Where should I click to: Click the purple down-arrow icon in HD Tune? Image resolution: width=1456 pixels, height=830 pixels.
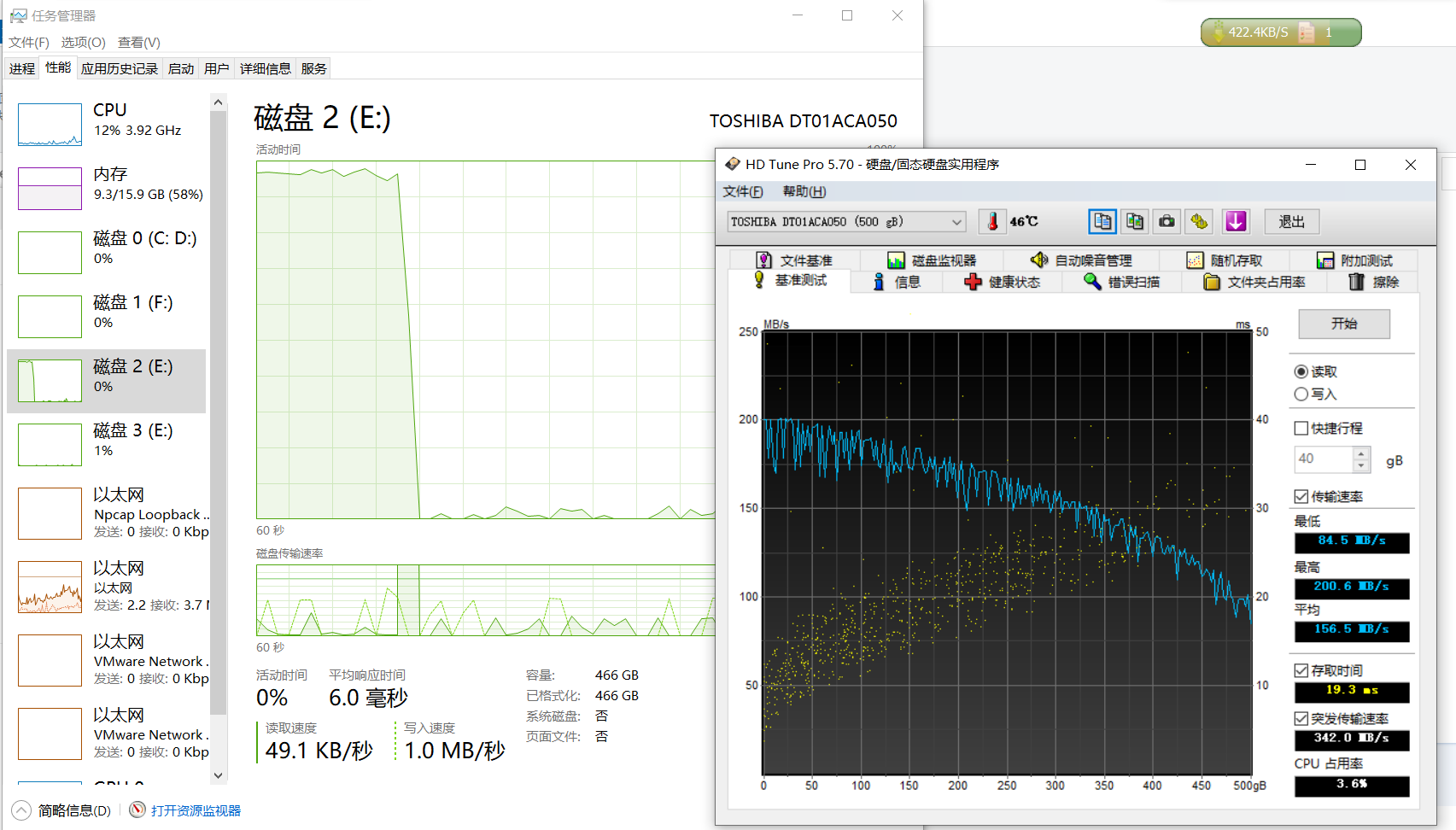coord(1236,222)
